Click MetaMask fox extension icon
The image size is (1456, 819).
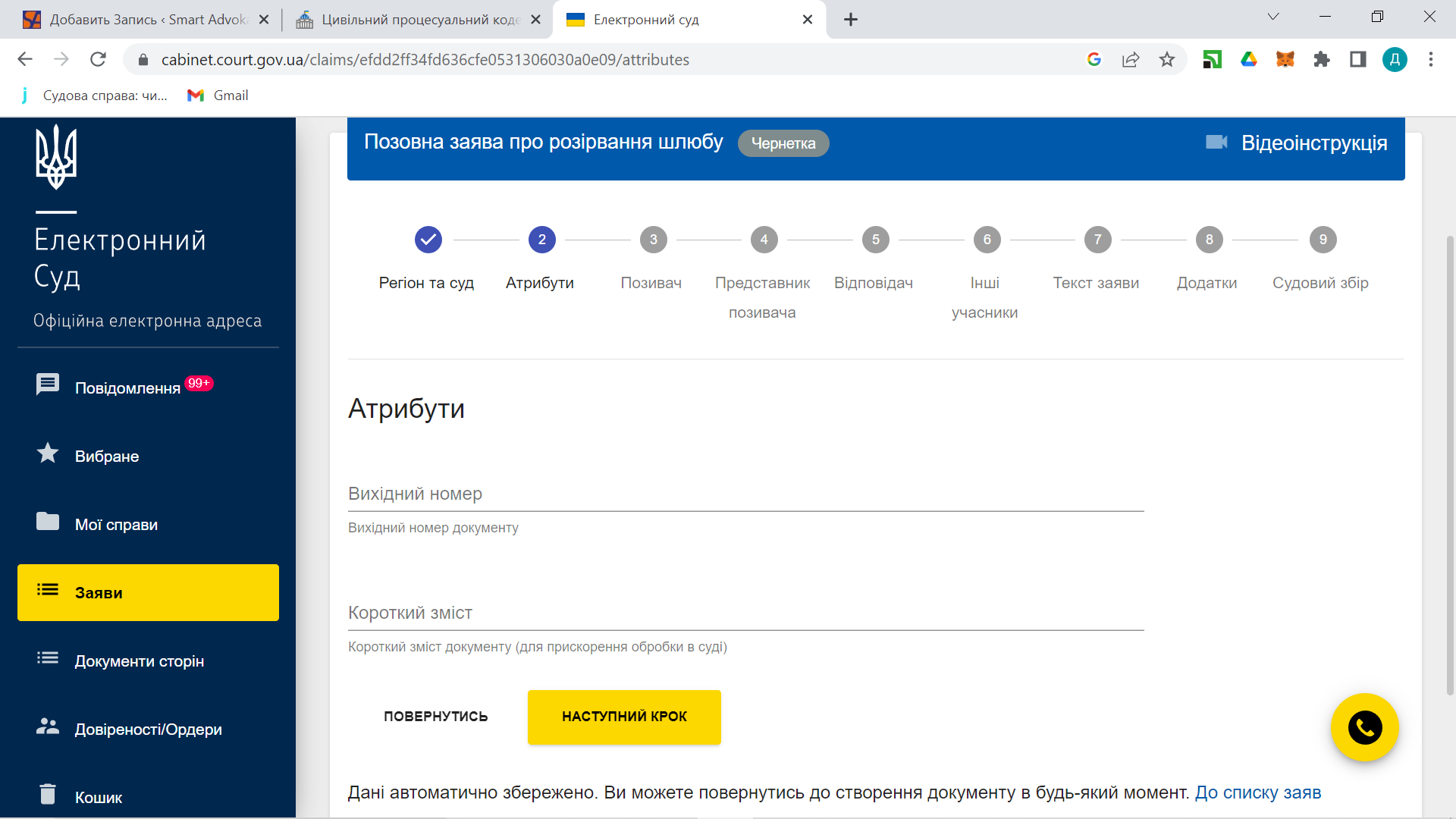point(1285,59)
